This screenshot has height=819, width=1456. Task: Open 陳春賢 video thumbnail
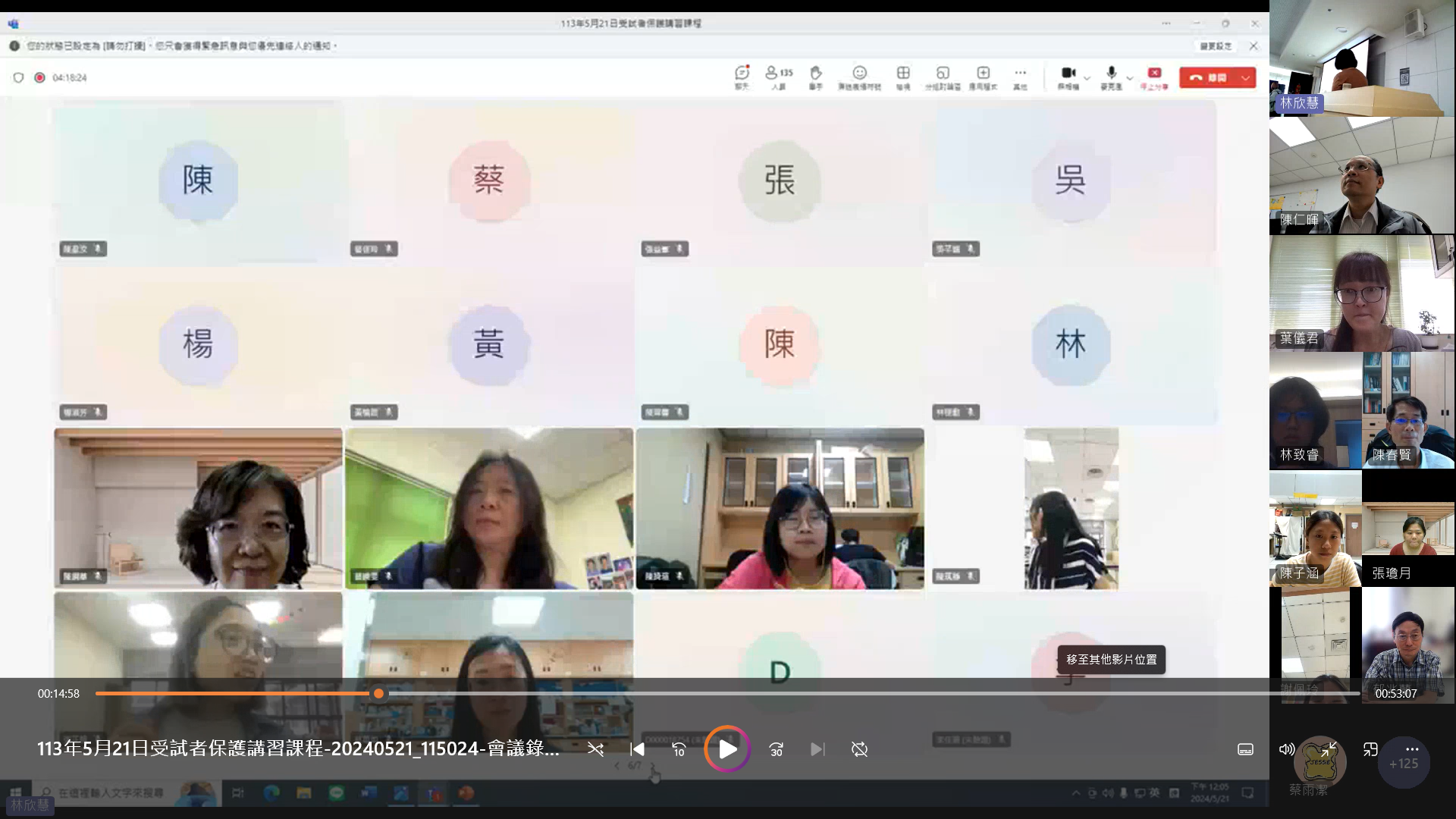(1408, 410)
